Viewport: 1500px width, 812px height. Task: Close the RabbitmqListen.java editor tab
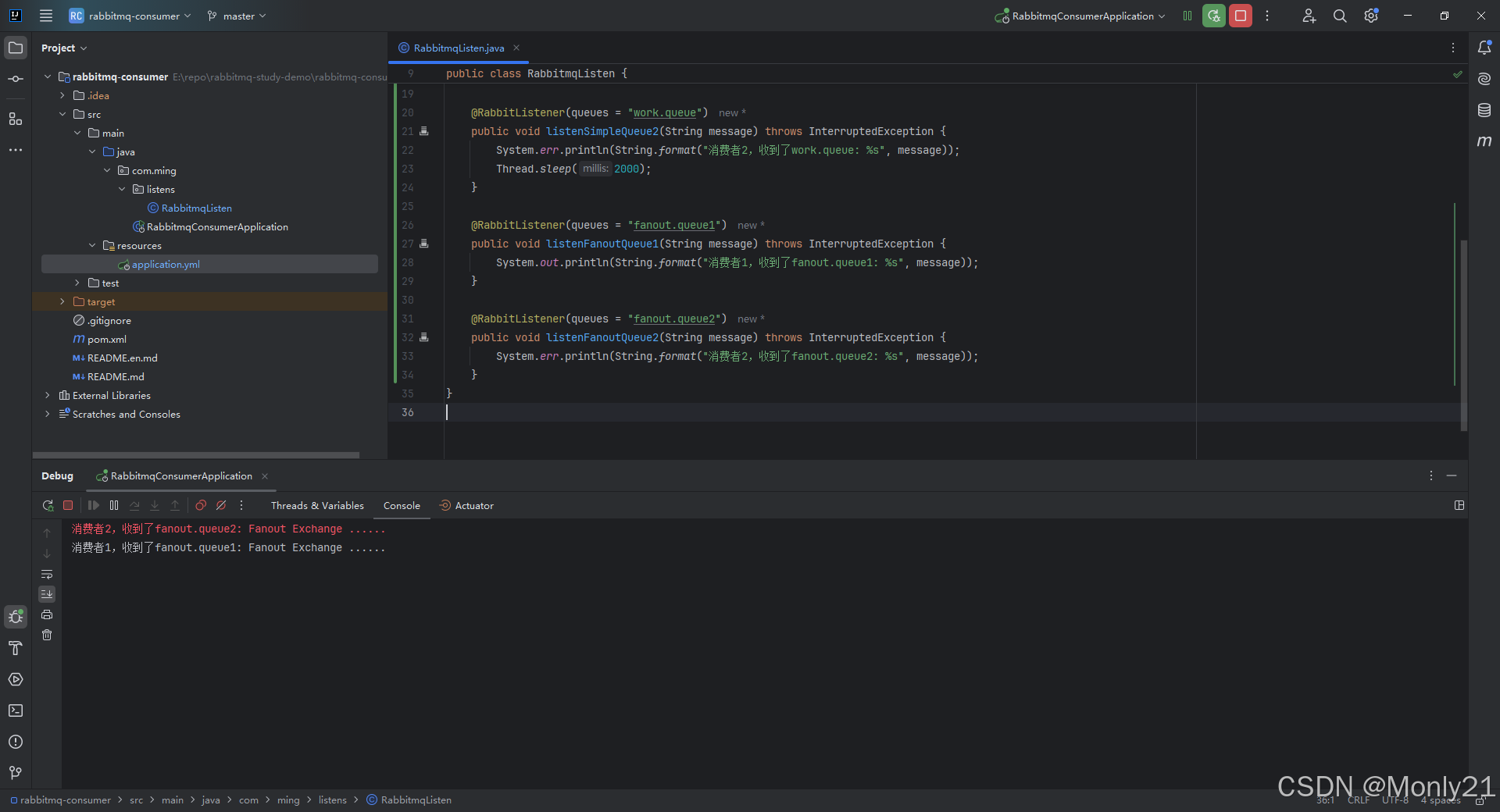point(516,48)
